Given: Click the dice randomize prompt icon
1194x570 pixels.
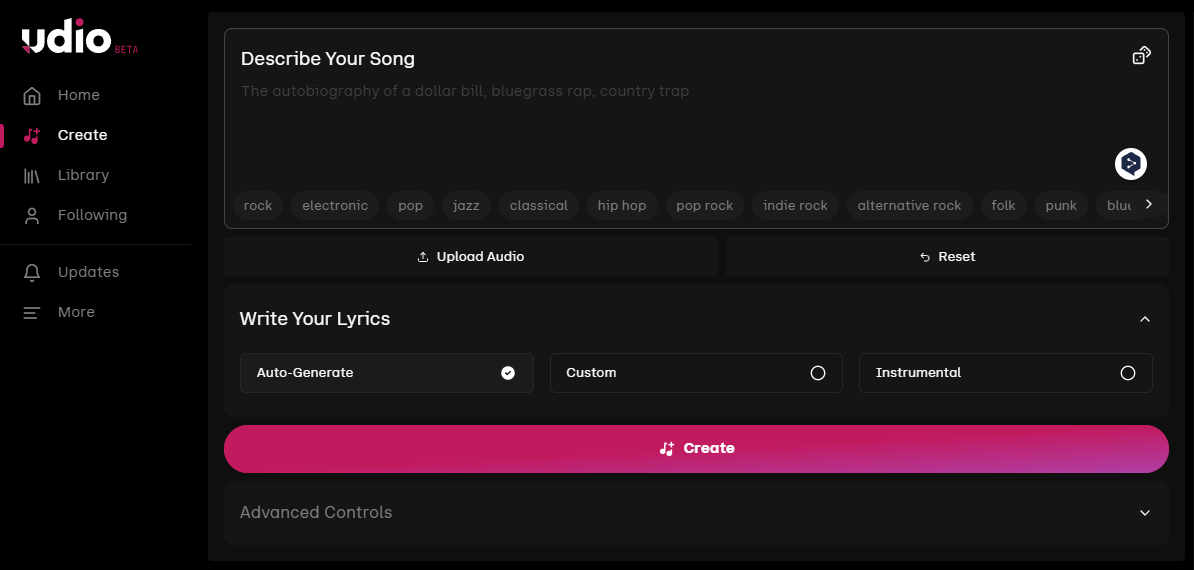Looking at the screenshot, I should [1141, 56].
